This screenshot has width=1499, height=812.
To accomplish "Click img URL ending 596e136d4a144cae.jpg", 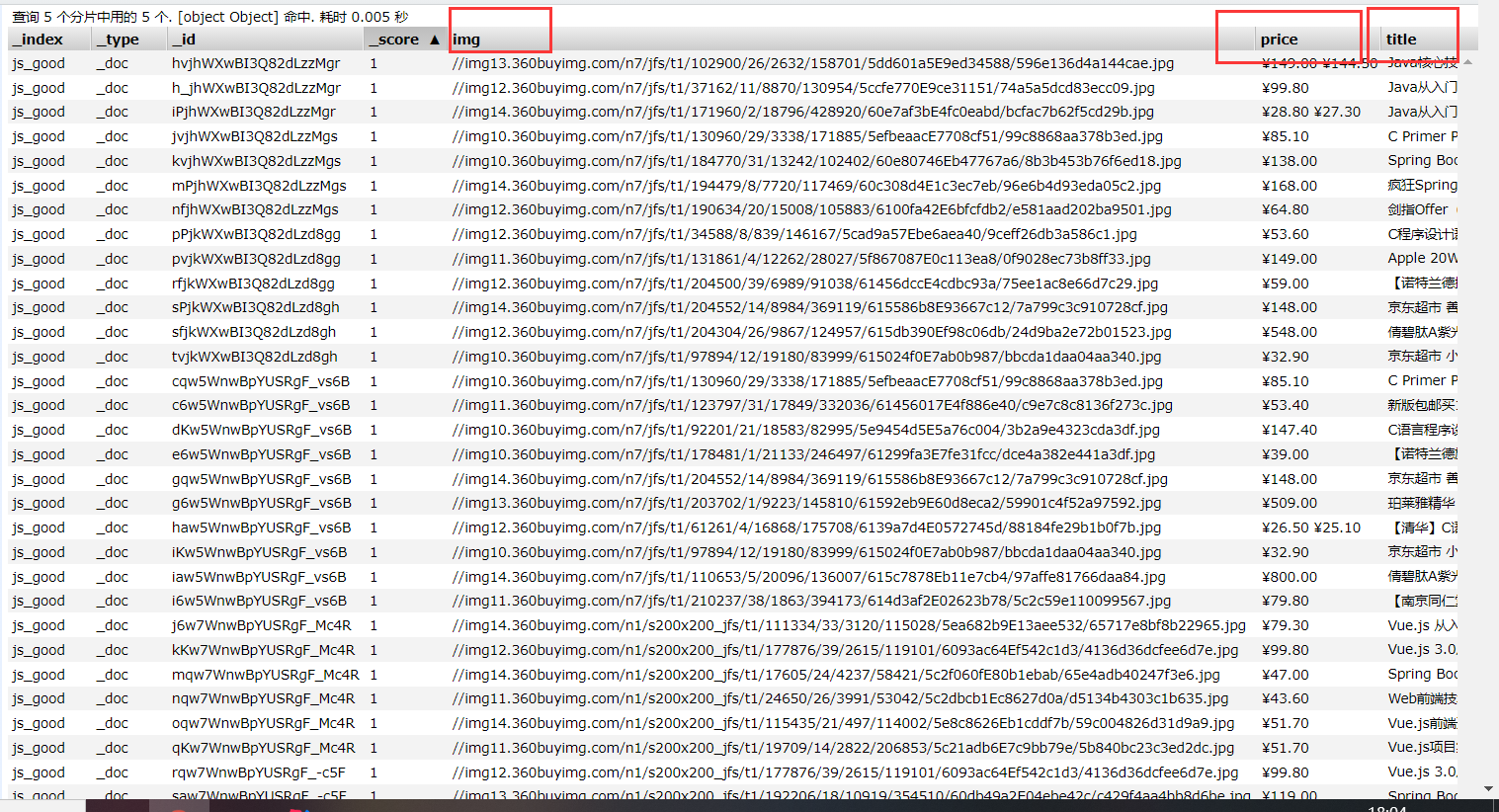I will point(813,63).
